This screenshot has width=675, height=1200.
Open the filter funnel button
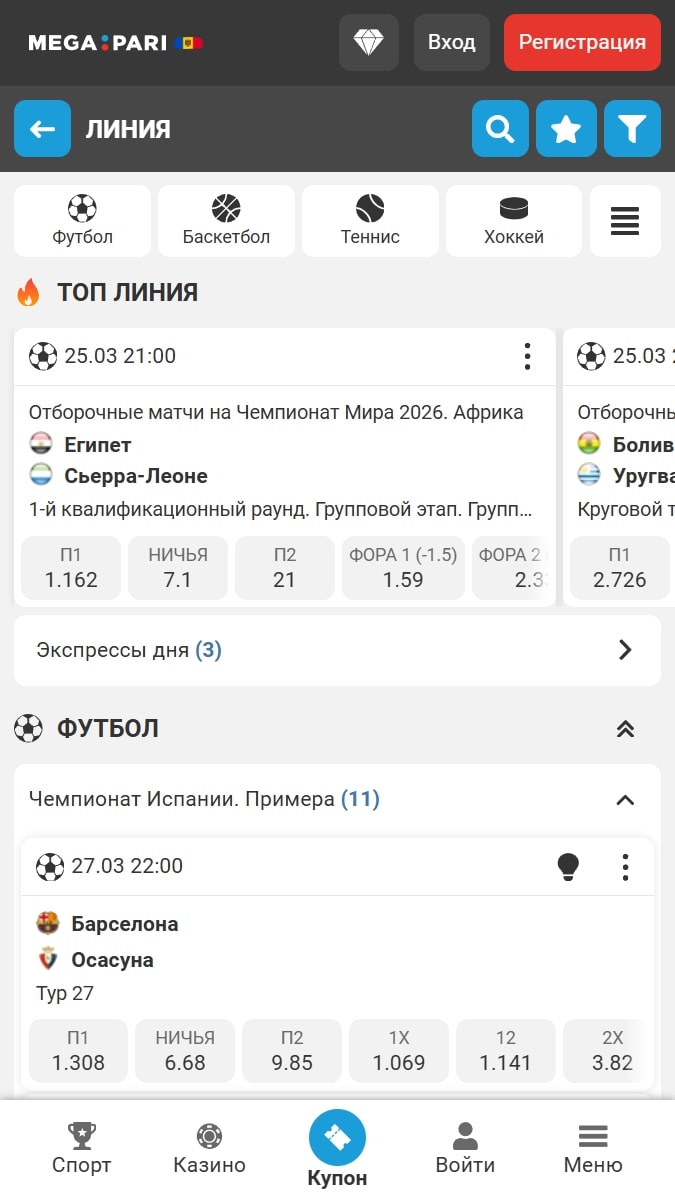[632, 129]
